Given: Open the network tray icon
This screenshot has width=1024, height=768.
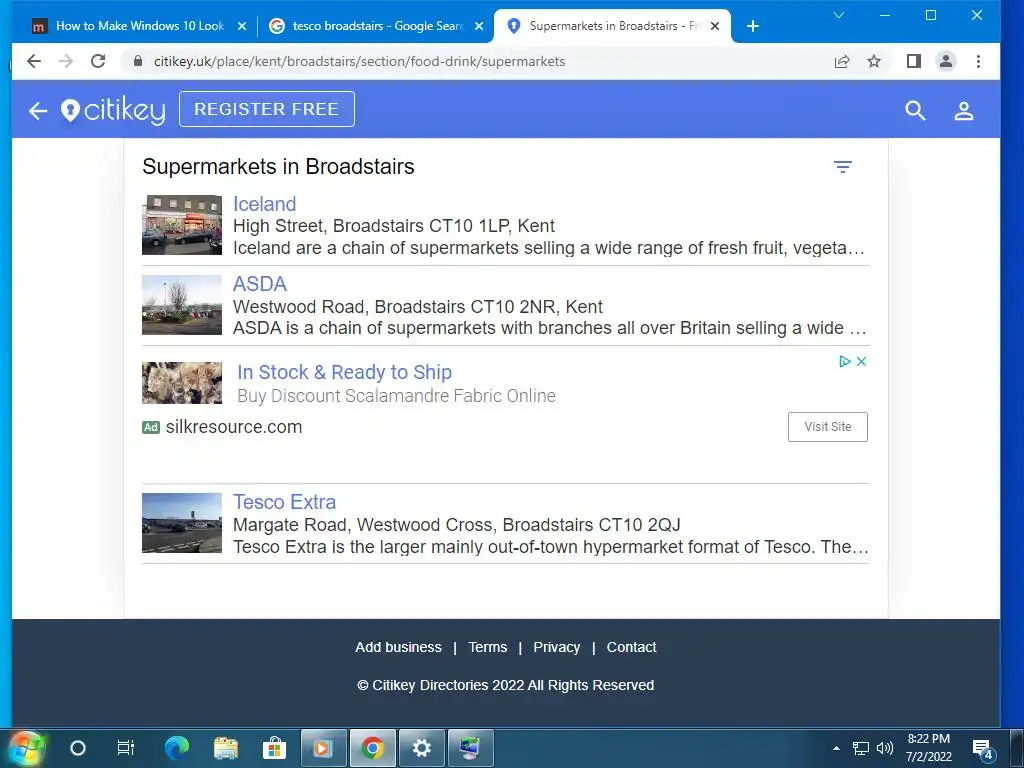Looking at the screenshot, I should coord(861,748).
